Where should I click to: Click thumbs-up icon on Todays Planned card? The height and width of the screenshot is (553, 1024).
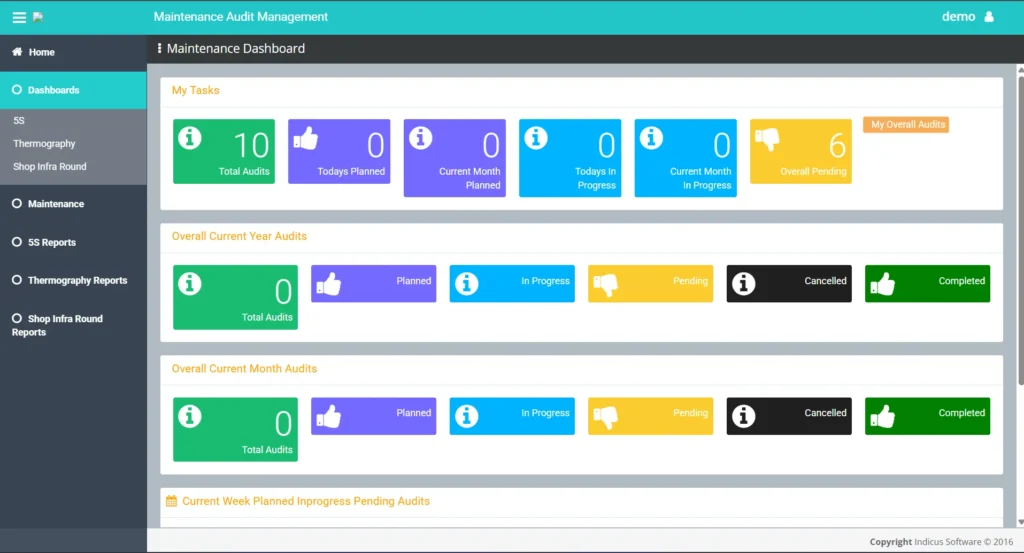tap(306, 138)
